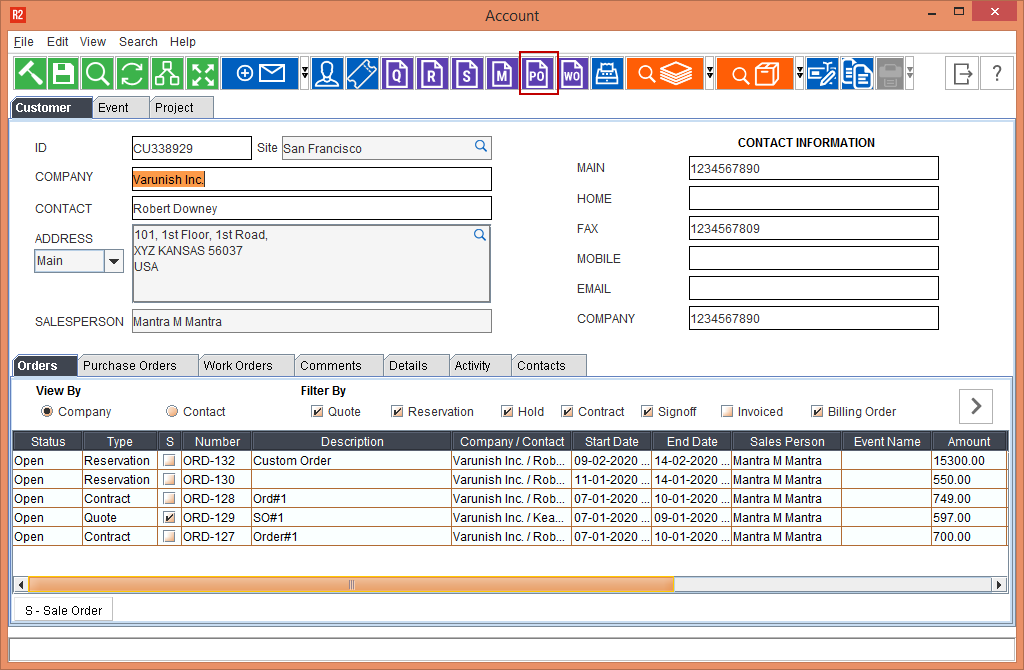Screen dimensions: 1024x670
Task: Open dropdown arrow next to new email button
Action: pos(304,74)
